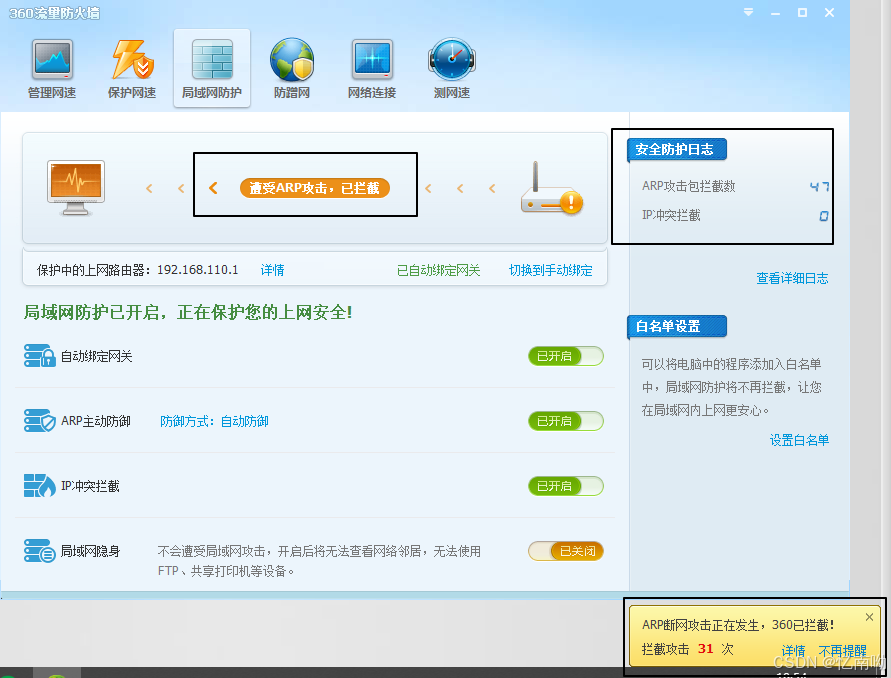Click the ARP攻击包拦截数 counter row
The width and height of the screenshot is (891, 678).
coord(735,186)
